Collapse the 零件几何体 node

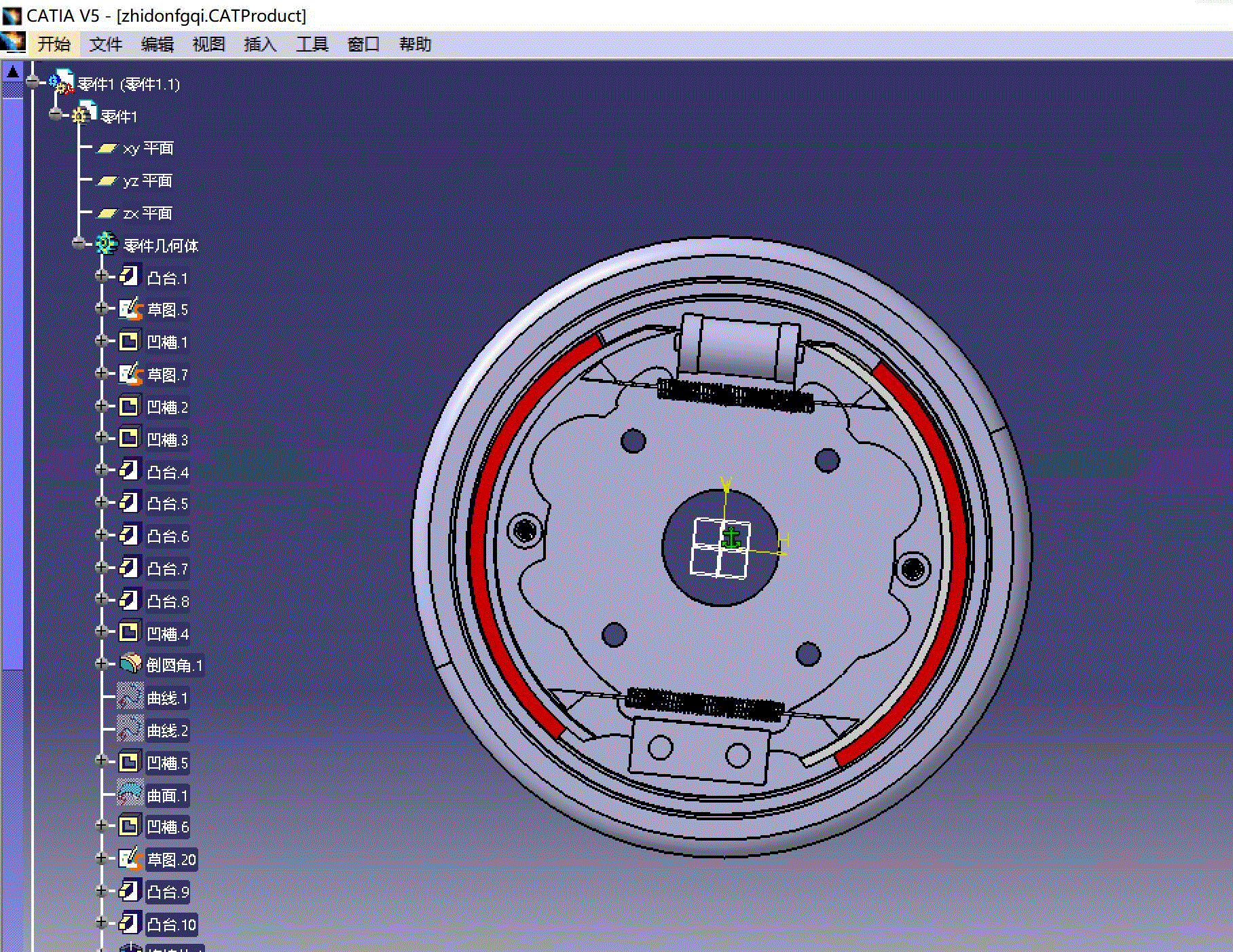79,243
